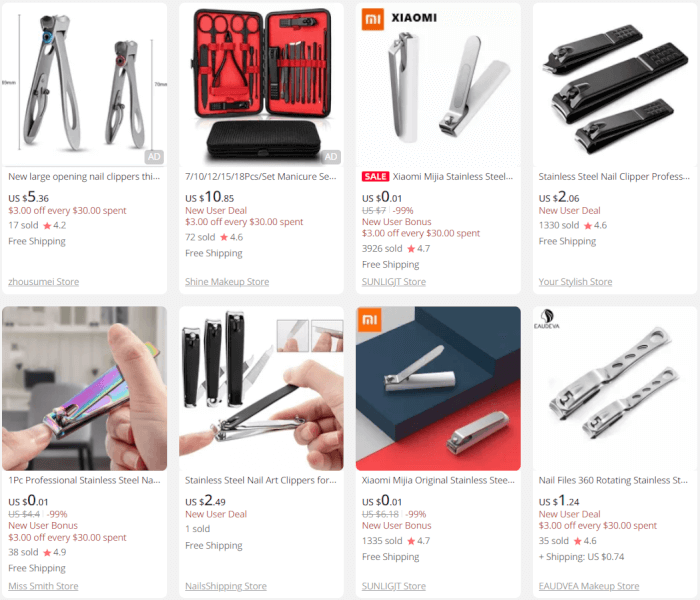Click the AD badge on manicure set image
This screenshot has height=600, width=700.
(331, 157)
